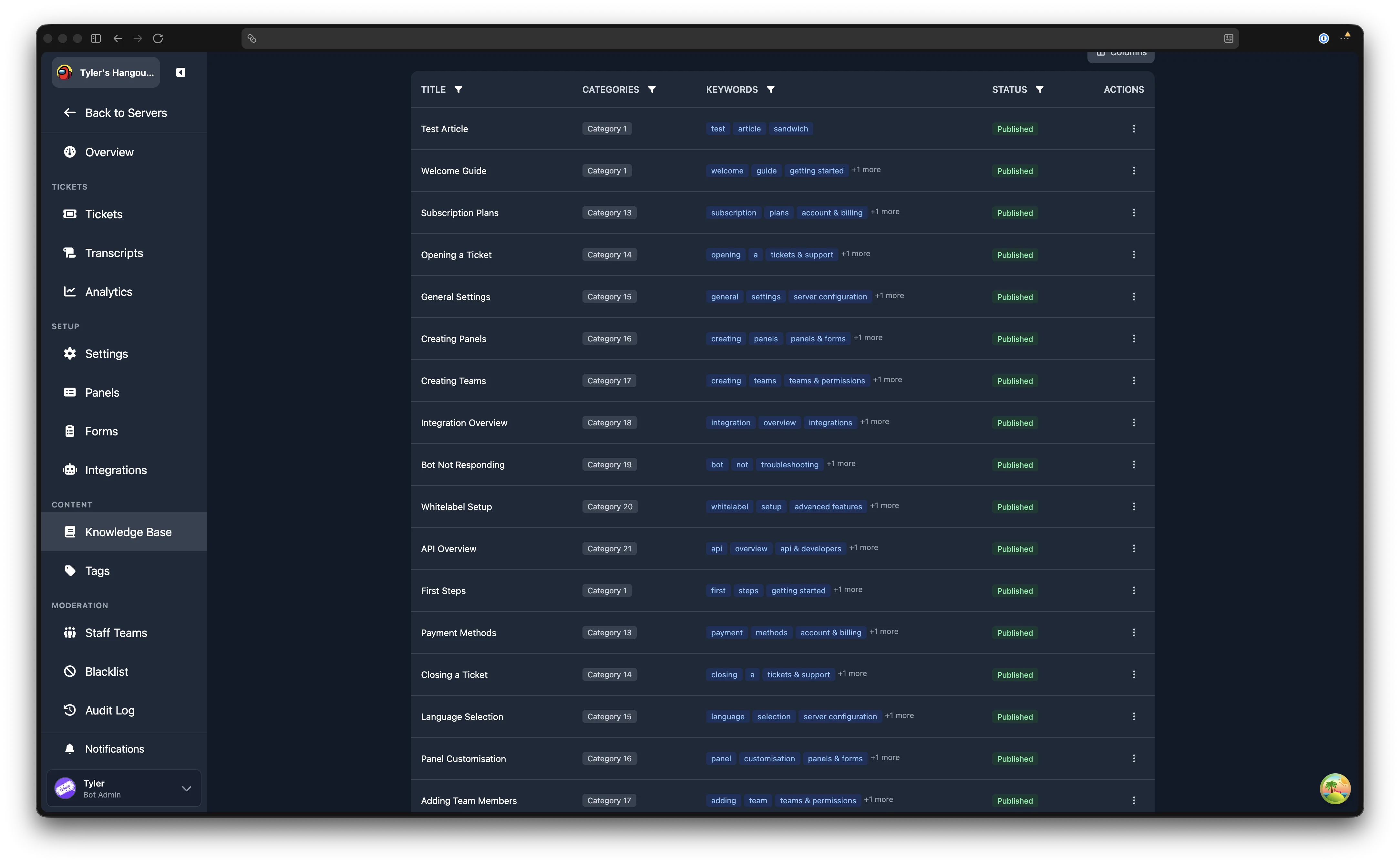Open actions menu for Test Article

1134,129
